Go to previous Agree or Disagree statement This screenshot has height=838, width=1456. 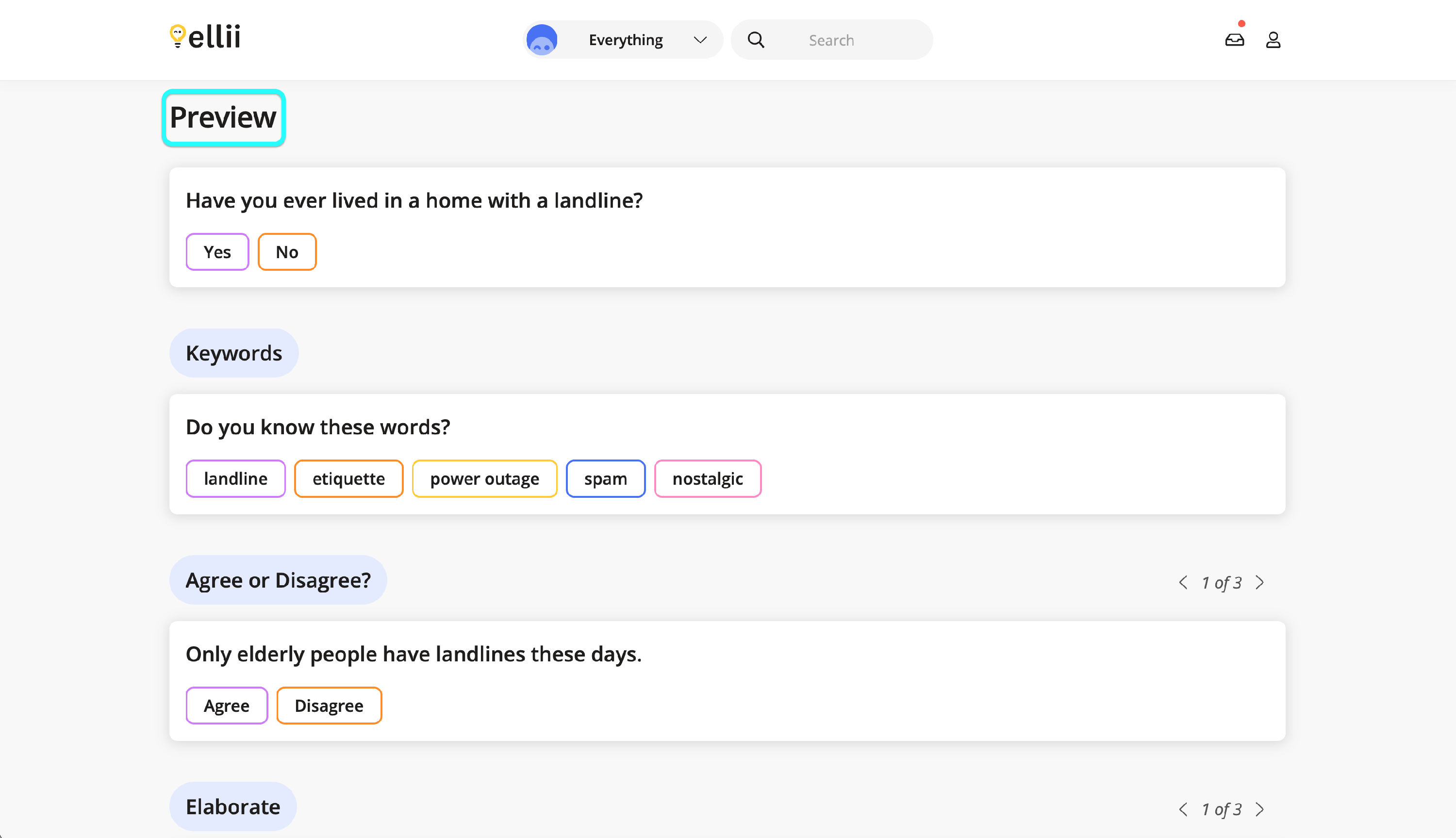[x=1183, y=582]
